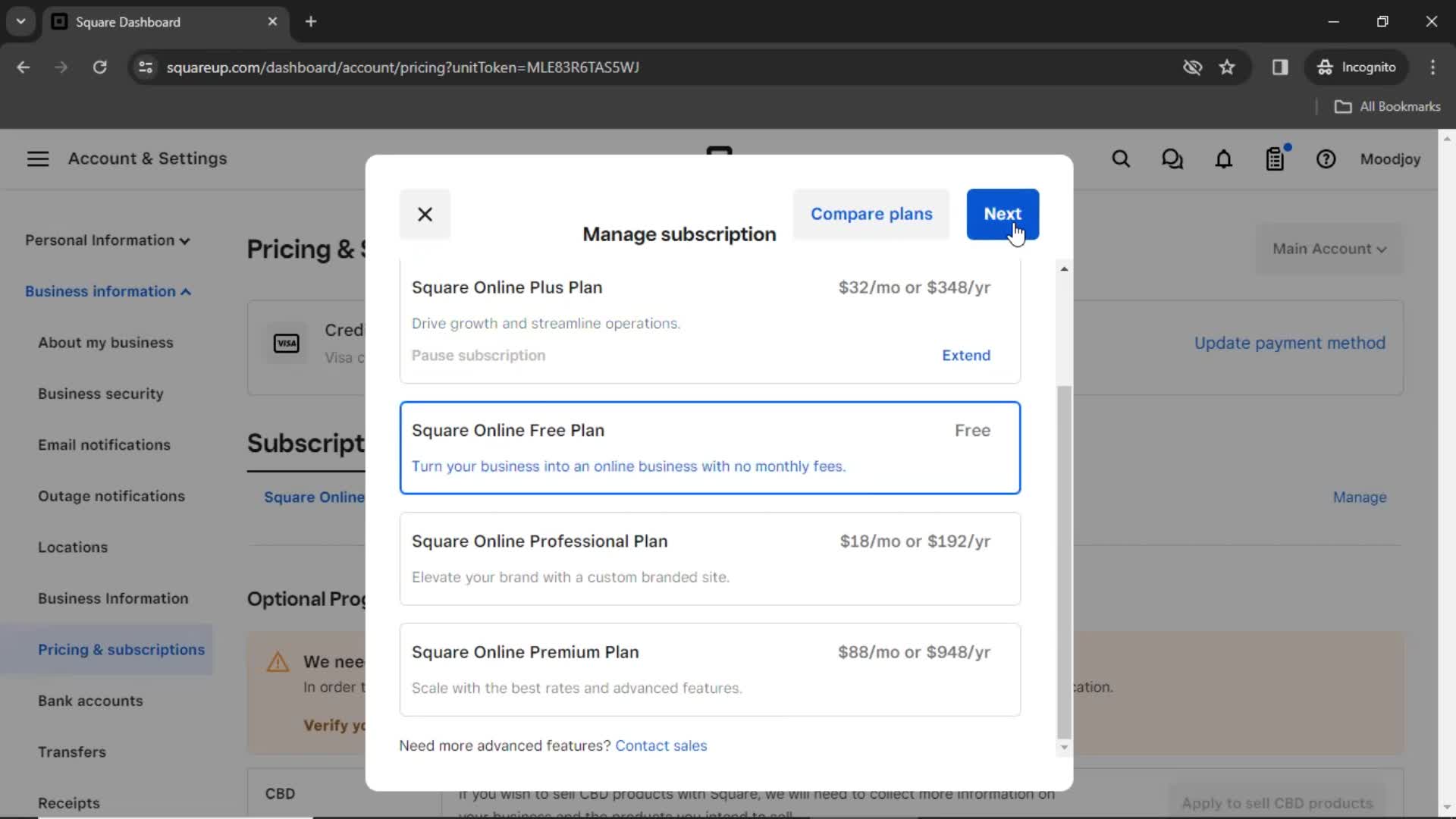Image resolution: width=1456 pixels, height=819 pixels.
Task: Close the Square Dashboard tab
Action: click(272, 22)
